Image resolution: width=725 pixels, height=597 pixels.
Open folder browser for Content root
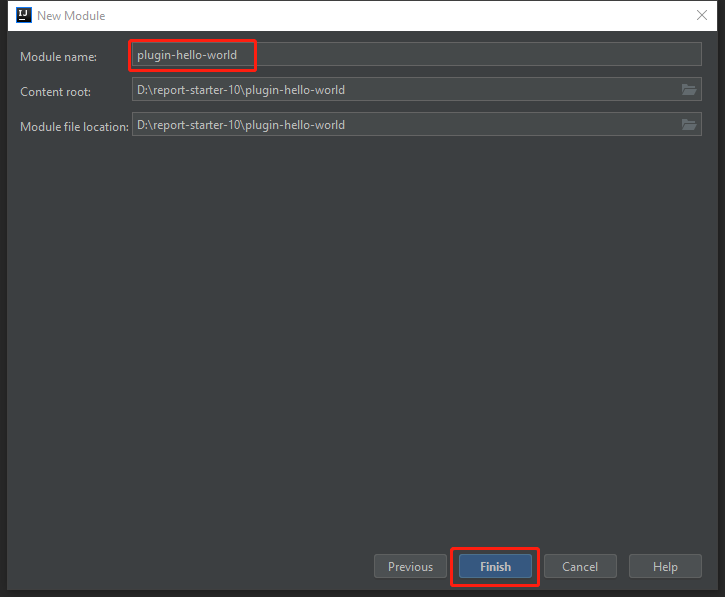click(688, 90)
